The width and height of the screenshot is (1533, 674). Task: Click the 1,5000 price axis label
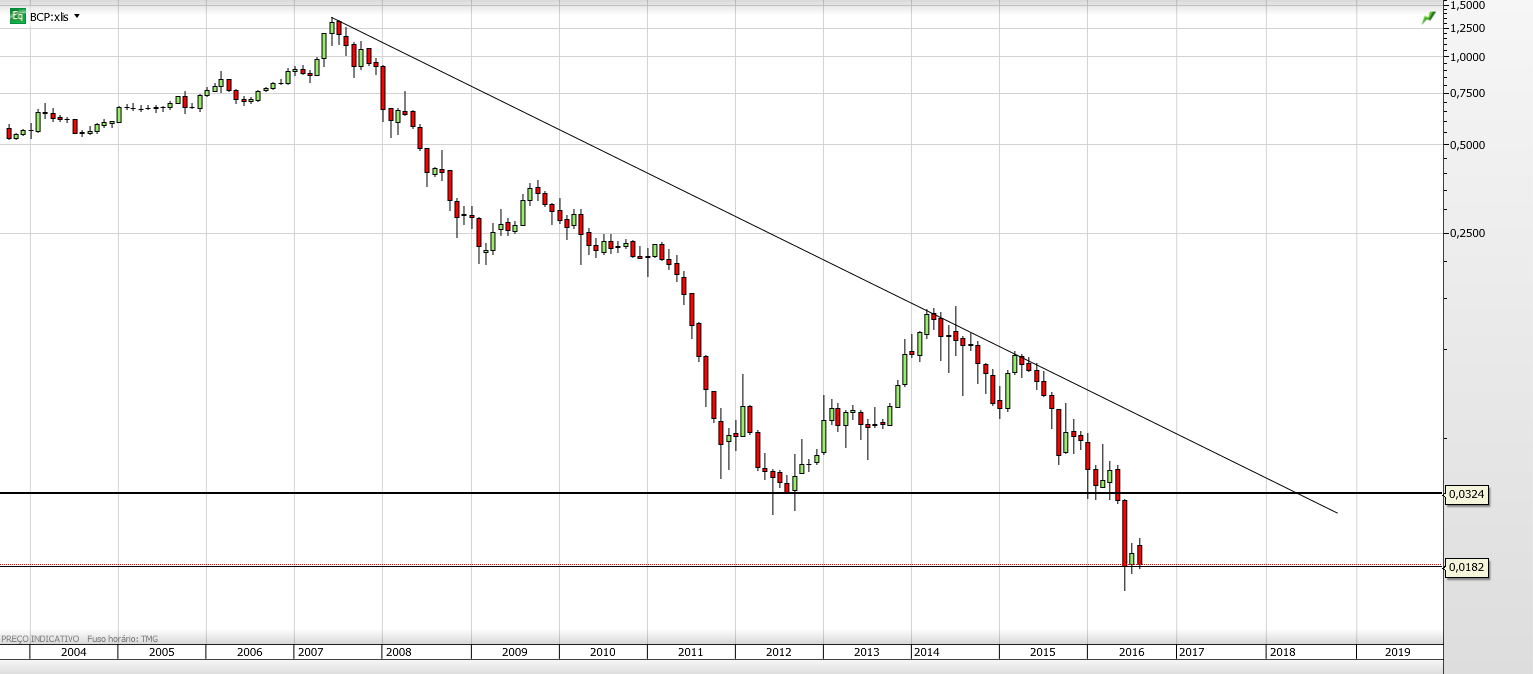click(x=1467, y=6)
